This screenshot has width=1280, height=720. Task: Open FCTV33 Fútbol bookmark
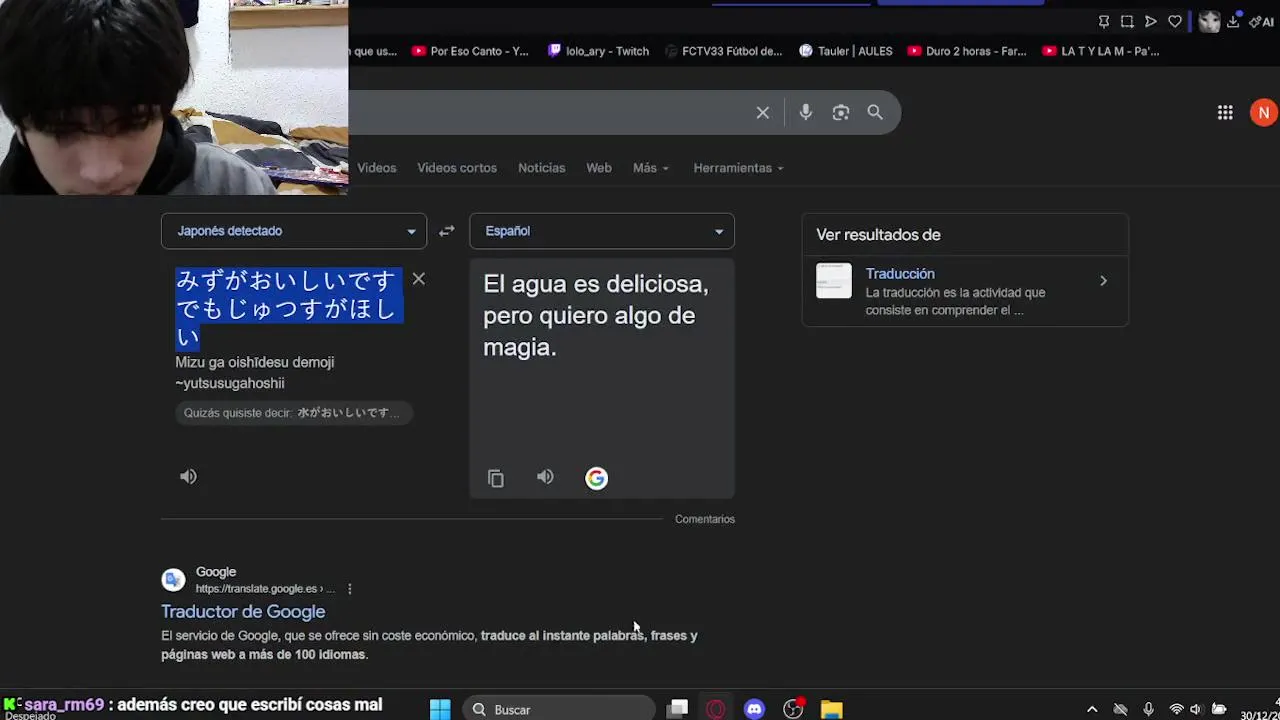(x=723, y=51)
